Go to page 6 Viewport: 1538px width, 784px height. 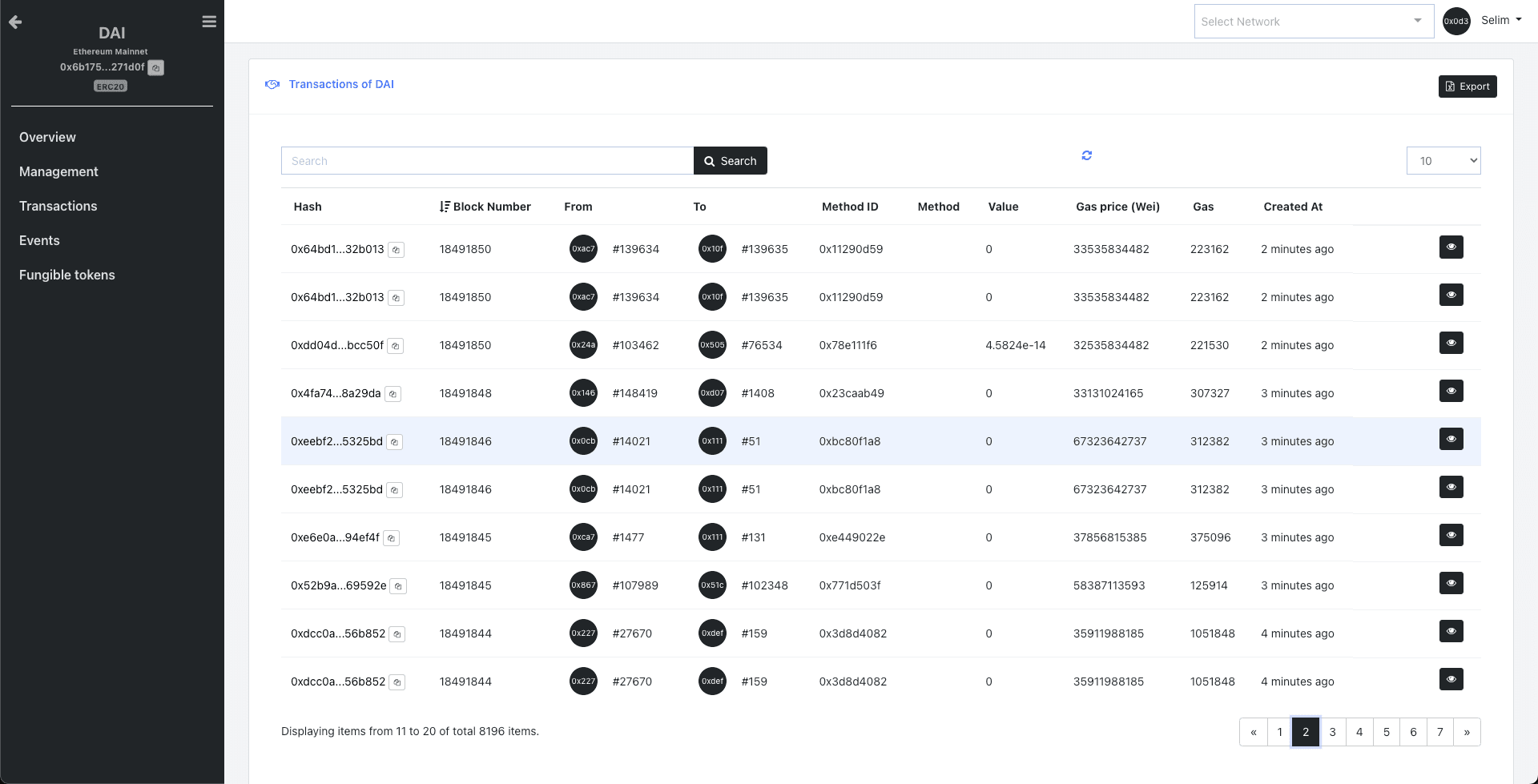pos(1413,732)
